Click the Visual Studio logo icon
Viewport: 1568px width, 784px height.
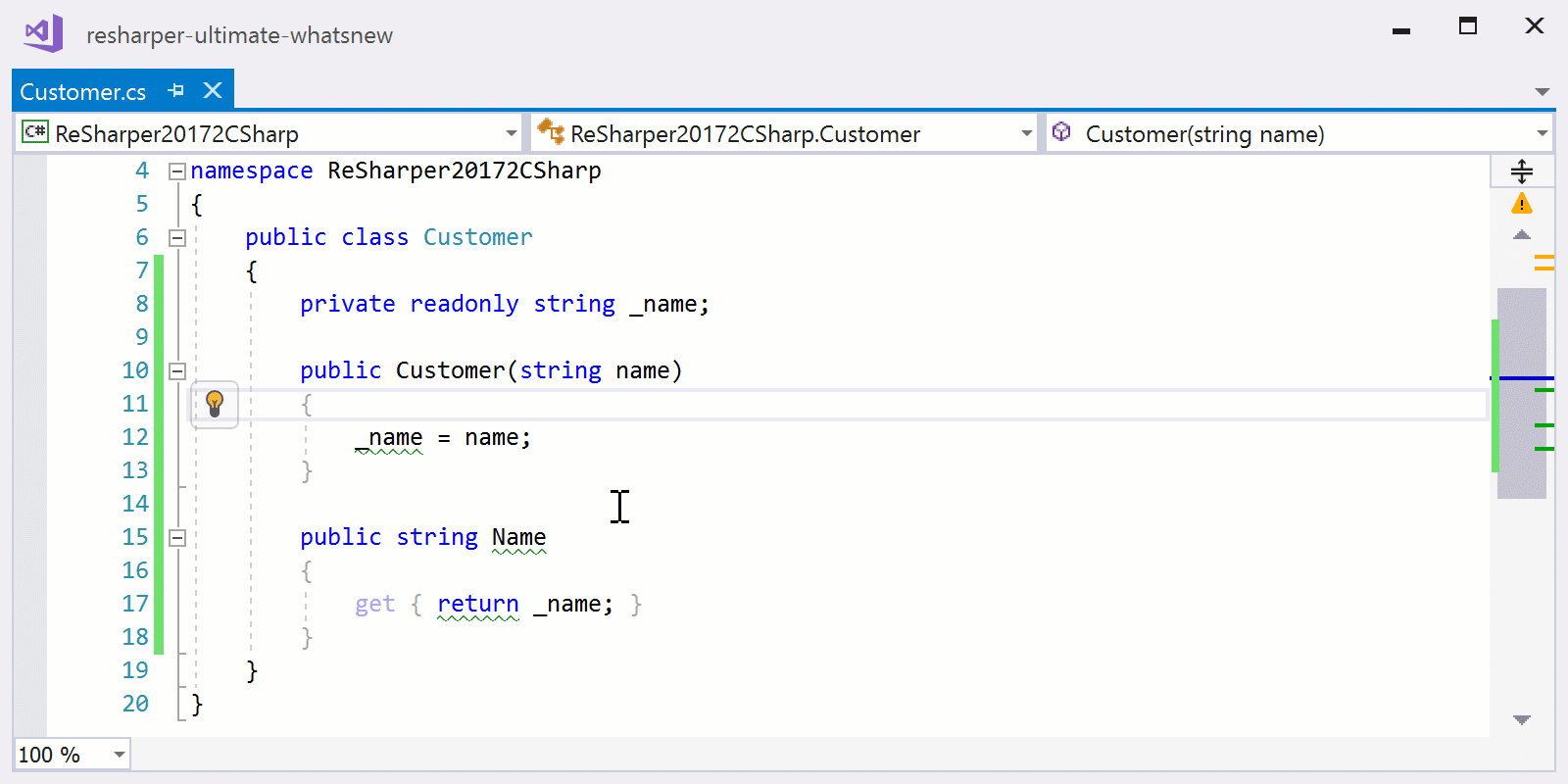43,34
